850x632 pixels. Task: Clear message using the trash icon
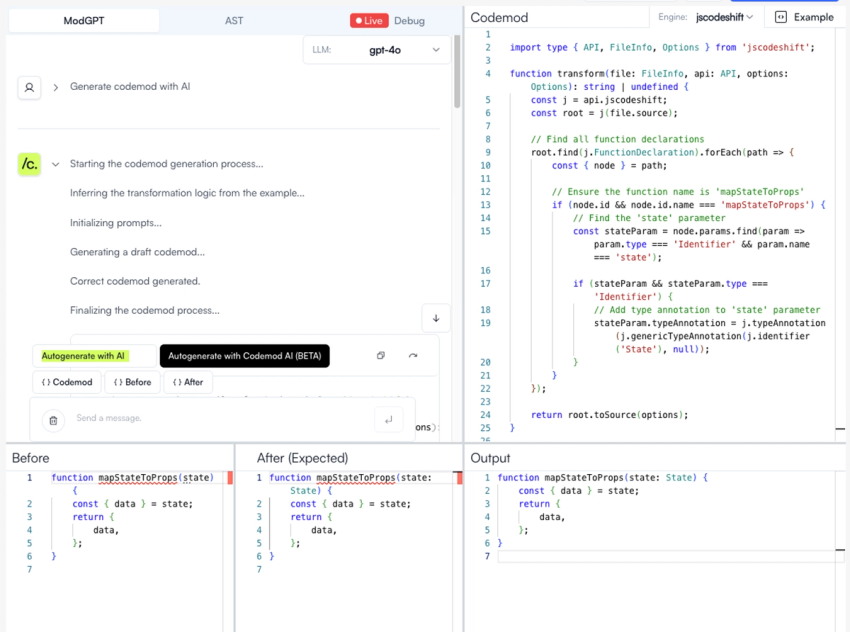tap(53, 418)
